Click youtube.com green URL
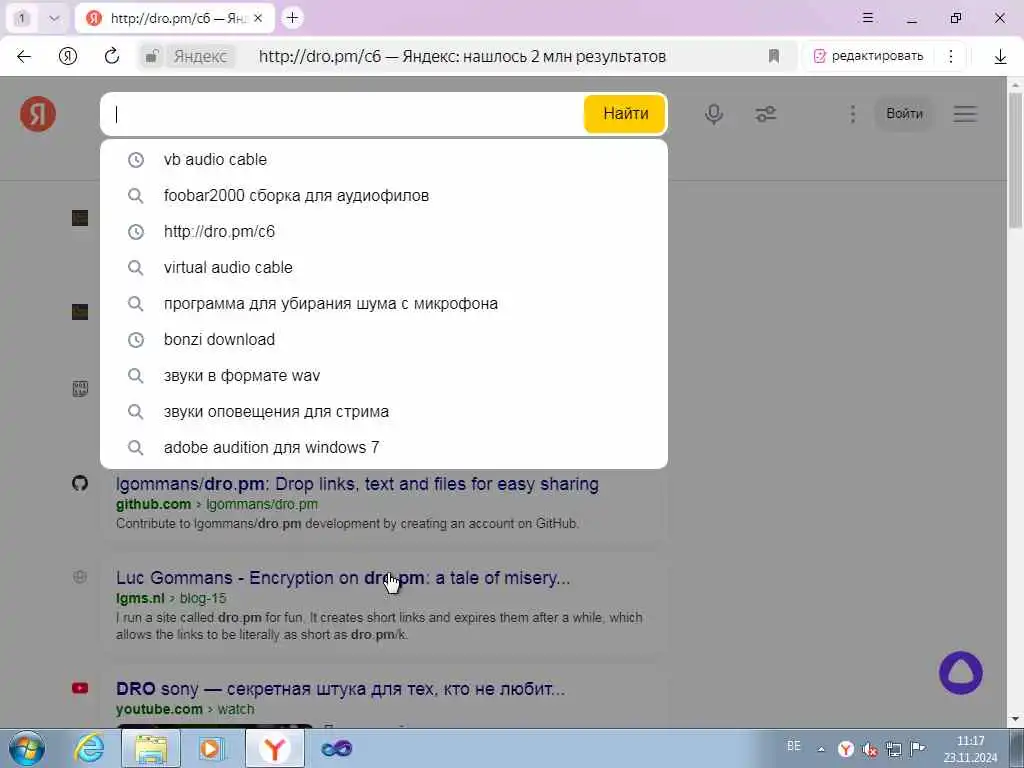Viewport: 1024px width, 768px height. point(159,709)
